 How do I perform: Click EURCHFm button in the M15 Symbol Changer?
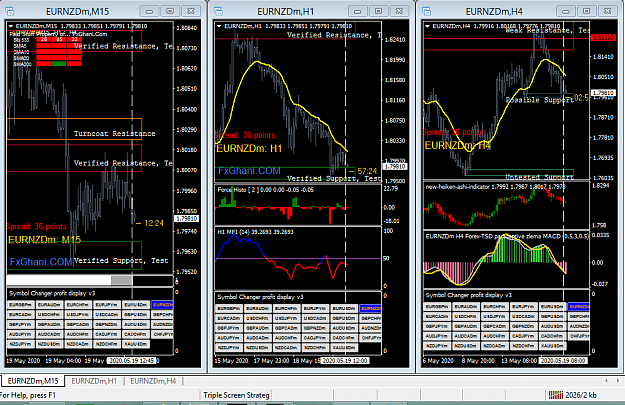point(78,305)
